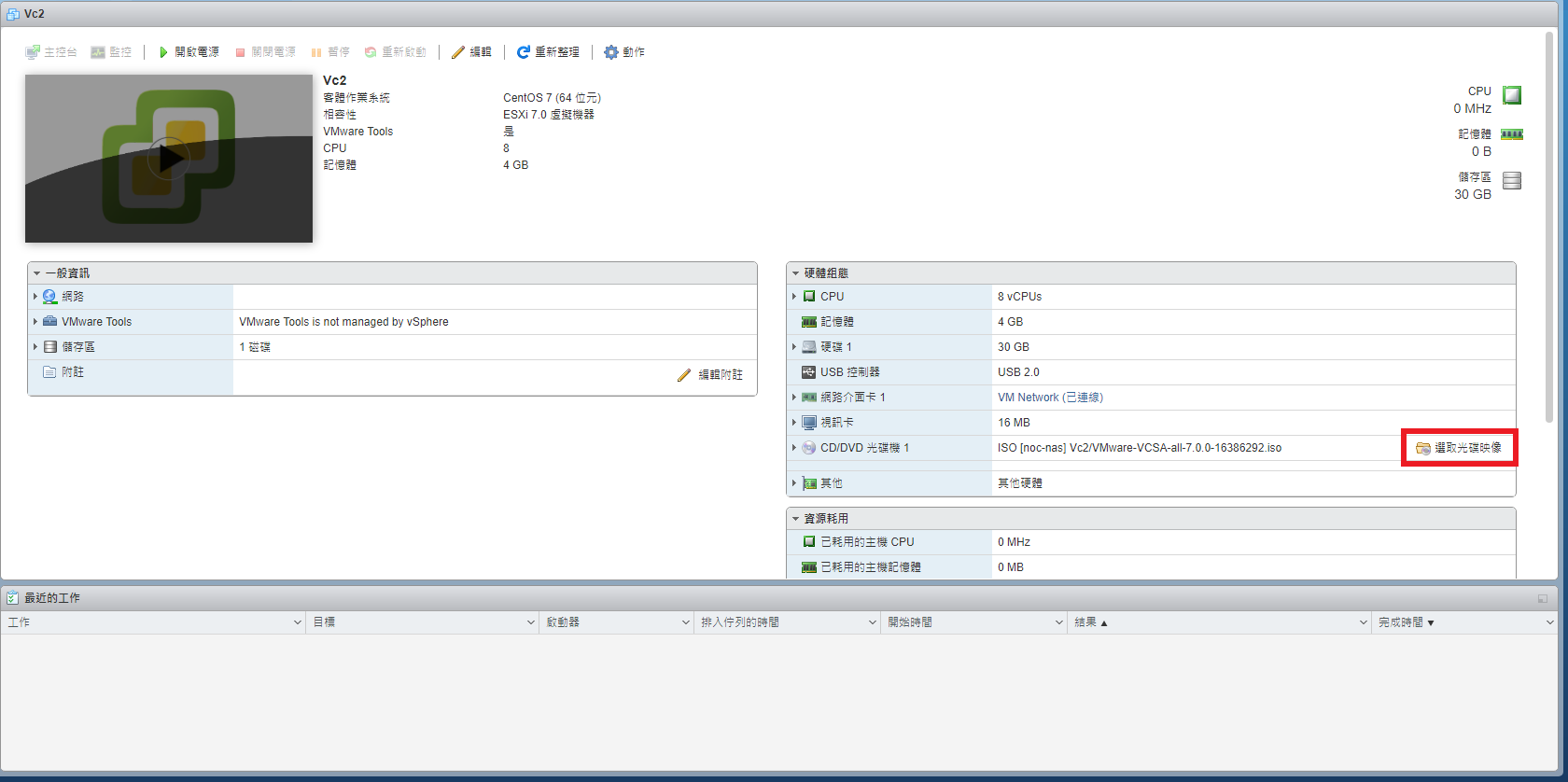Open the 開始時間 column dropdown arrow

(x=1059, y=622)
